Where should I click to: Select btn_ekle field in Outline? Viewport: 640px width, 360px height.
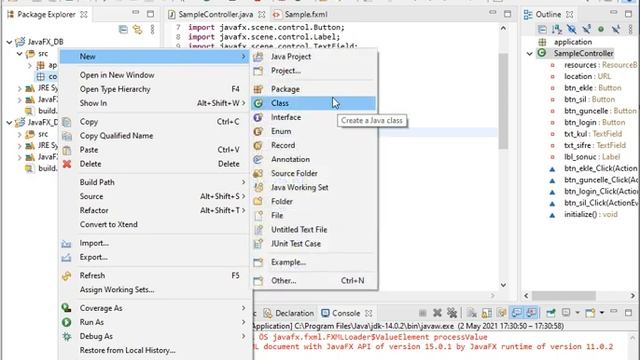(x=593, y=88)
